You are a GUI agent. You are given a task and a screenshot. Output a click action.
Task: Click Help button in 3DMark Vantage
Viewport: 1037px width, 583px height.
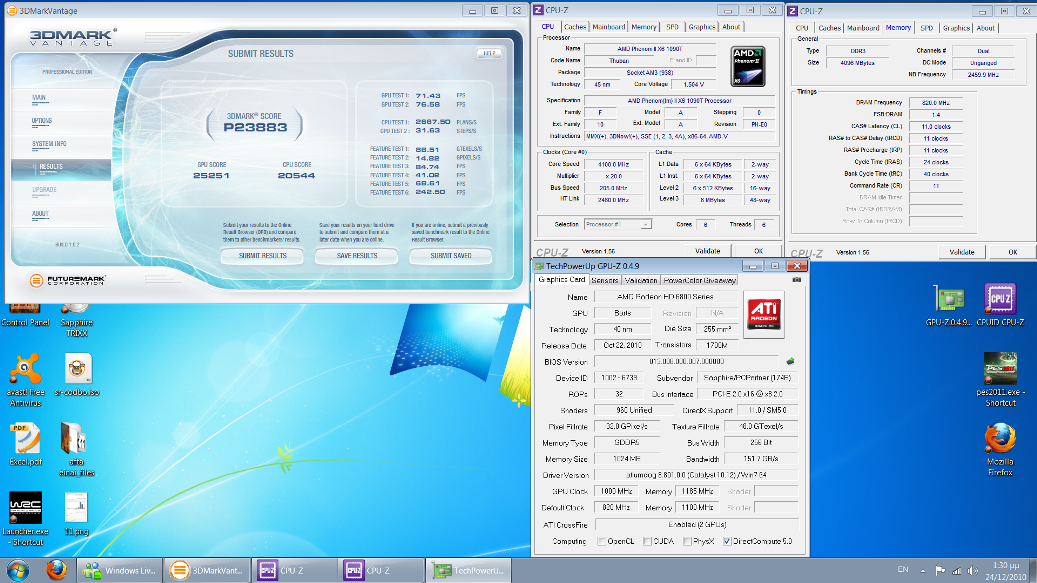489,54
